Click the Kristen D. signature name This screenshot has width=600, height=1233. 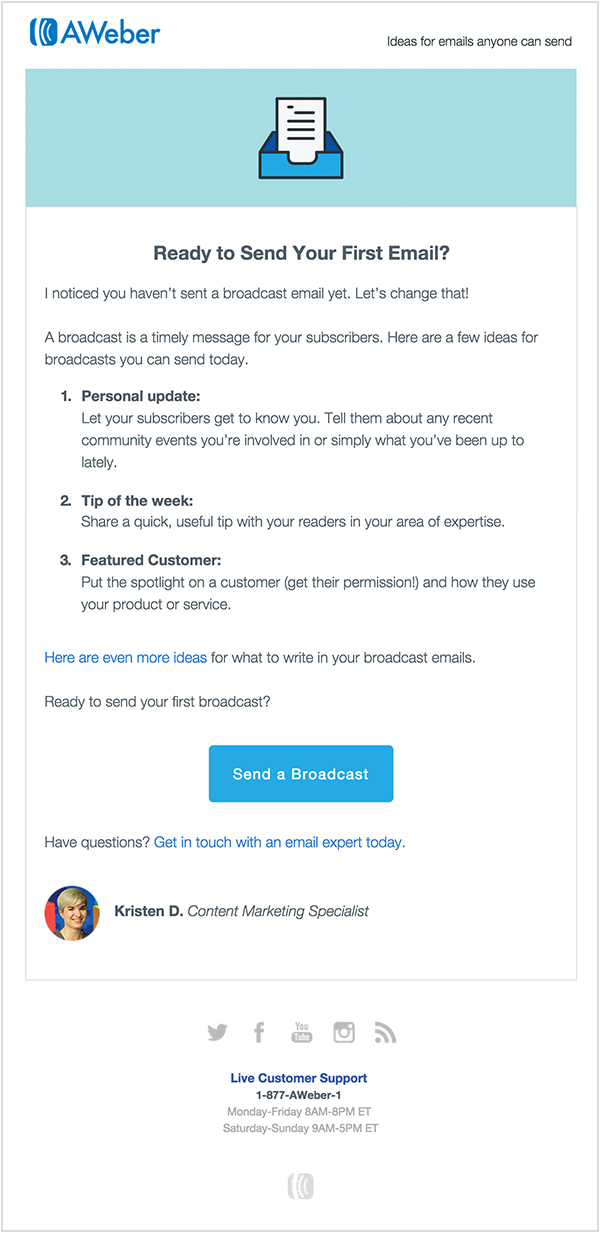coord(149,911)
